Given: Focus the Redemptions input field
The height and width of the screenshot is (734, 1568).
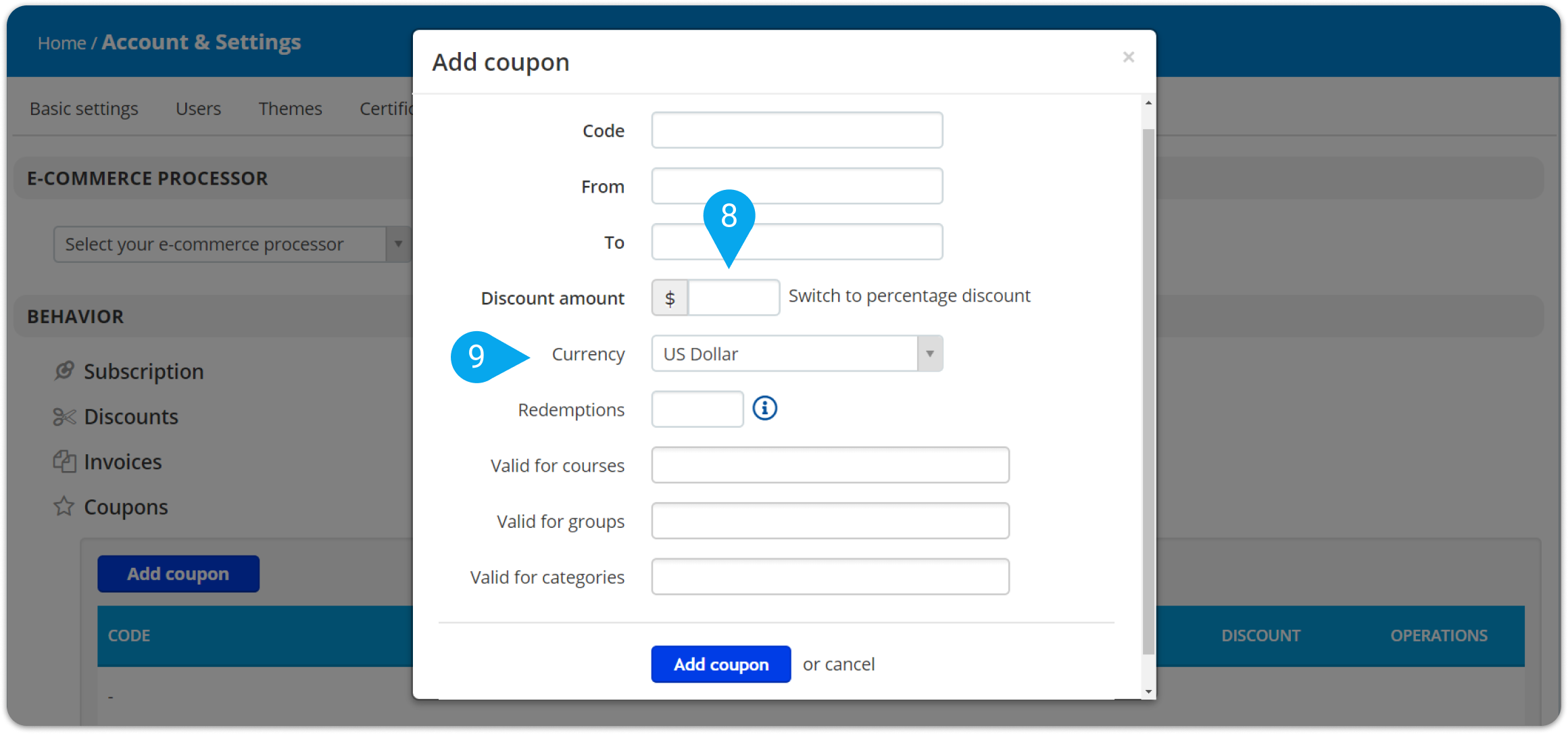Looking at the screenshot, I should 697,409.
